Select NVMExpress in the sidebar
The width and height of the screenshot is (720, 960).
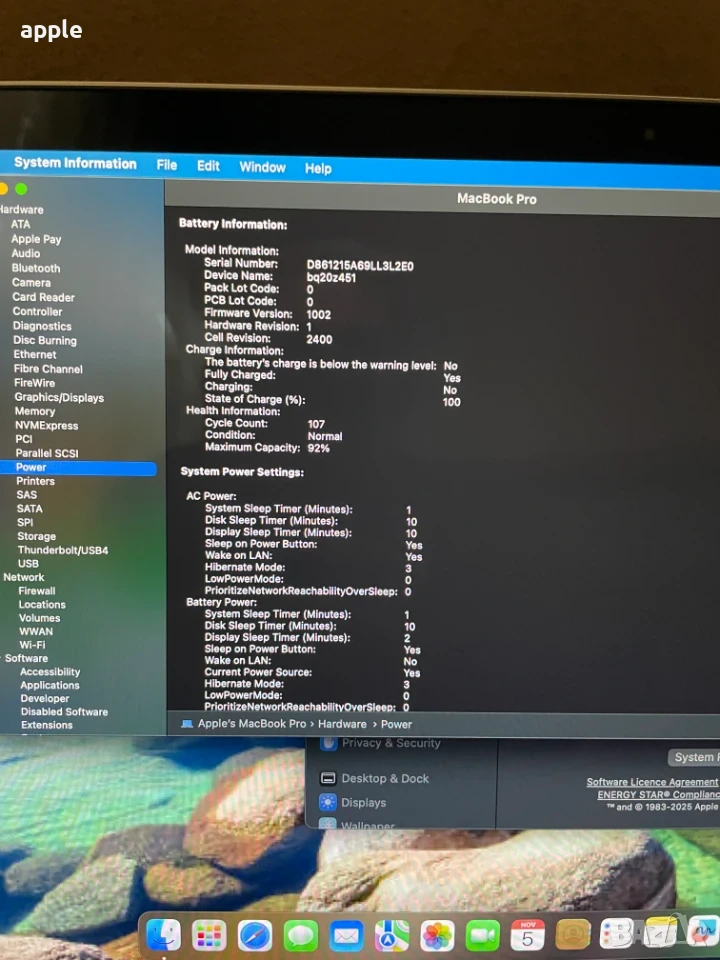[47, 426]
